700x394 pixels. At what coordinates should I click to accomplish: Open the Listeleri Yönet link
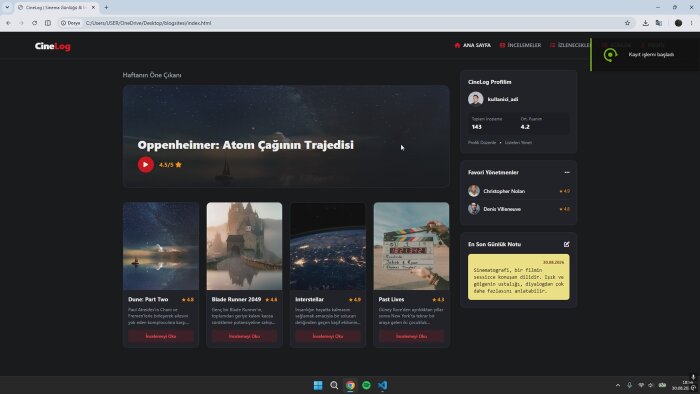pyautogui.click(x=518, y=142)
